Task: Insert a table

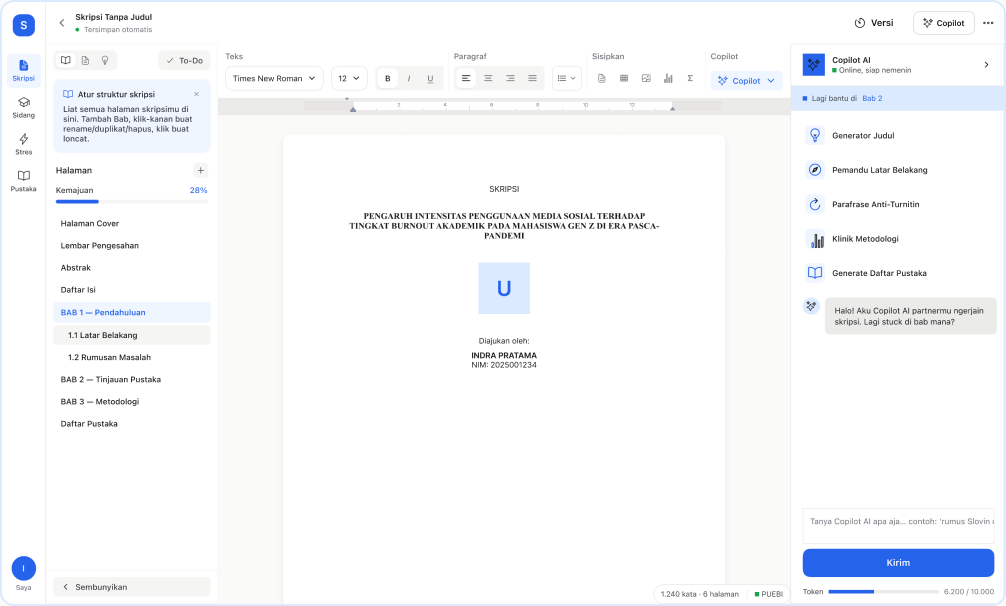Action: [624, 78]
